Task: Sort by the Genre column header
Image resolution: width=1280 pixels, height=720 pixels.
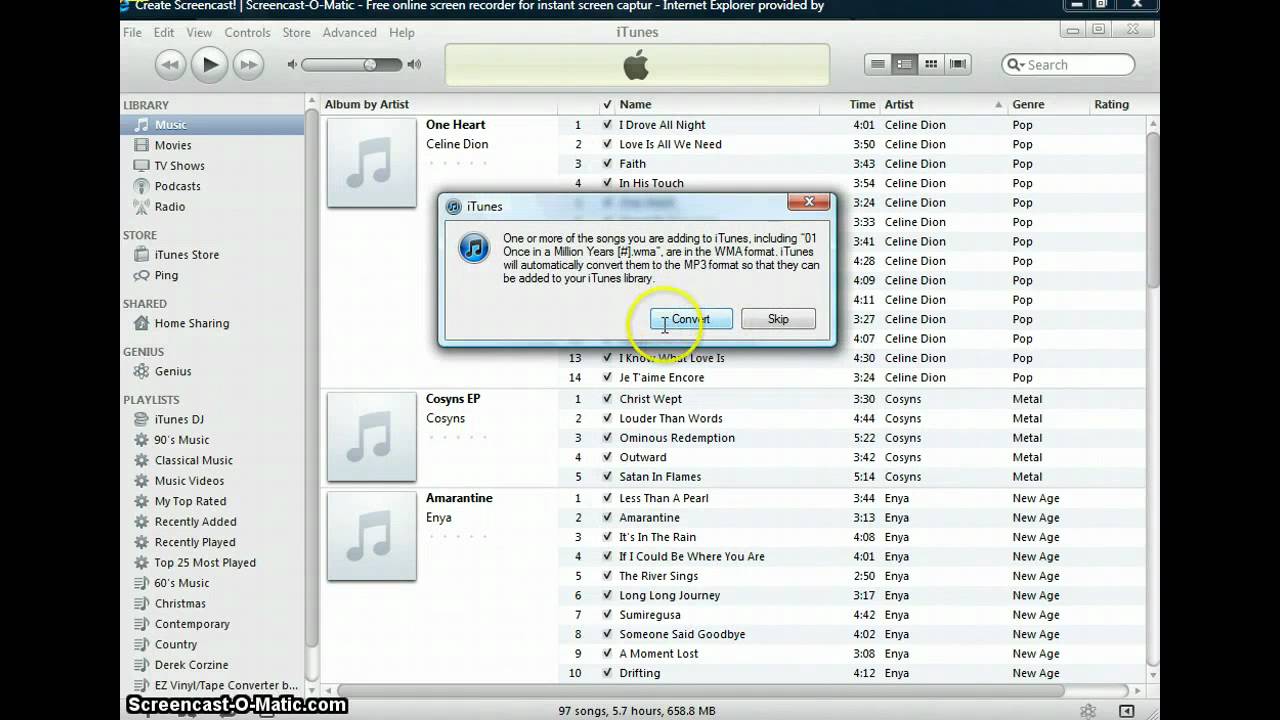Action: click(x=1047, y=104)
